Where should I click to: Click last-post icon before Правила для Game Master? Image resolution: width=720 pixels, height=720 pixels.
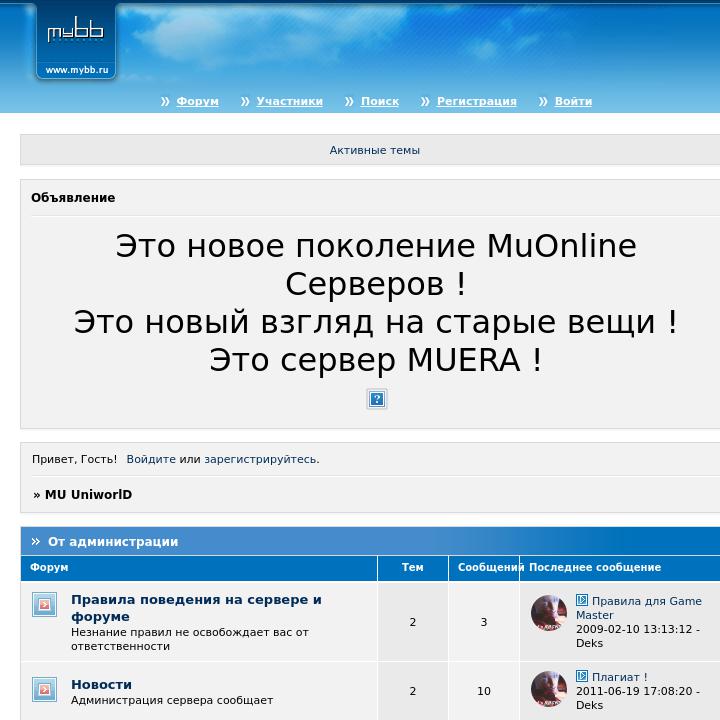pyautogui.click(x=582, y=600)
